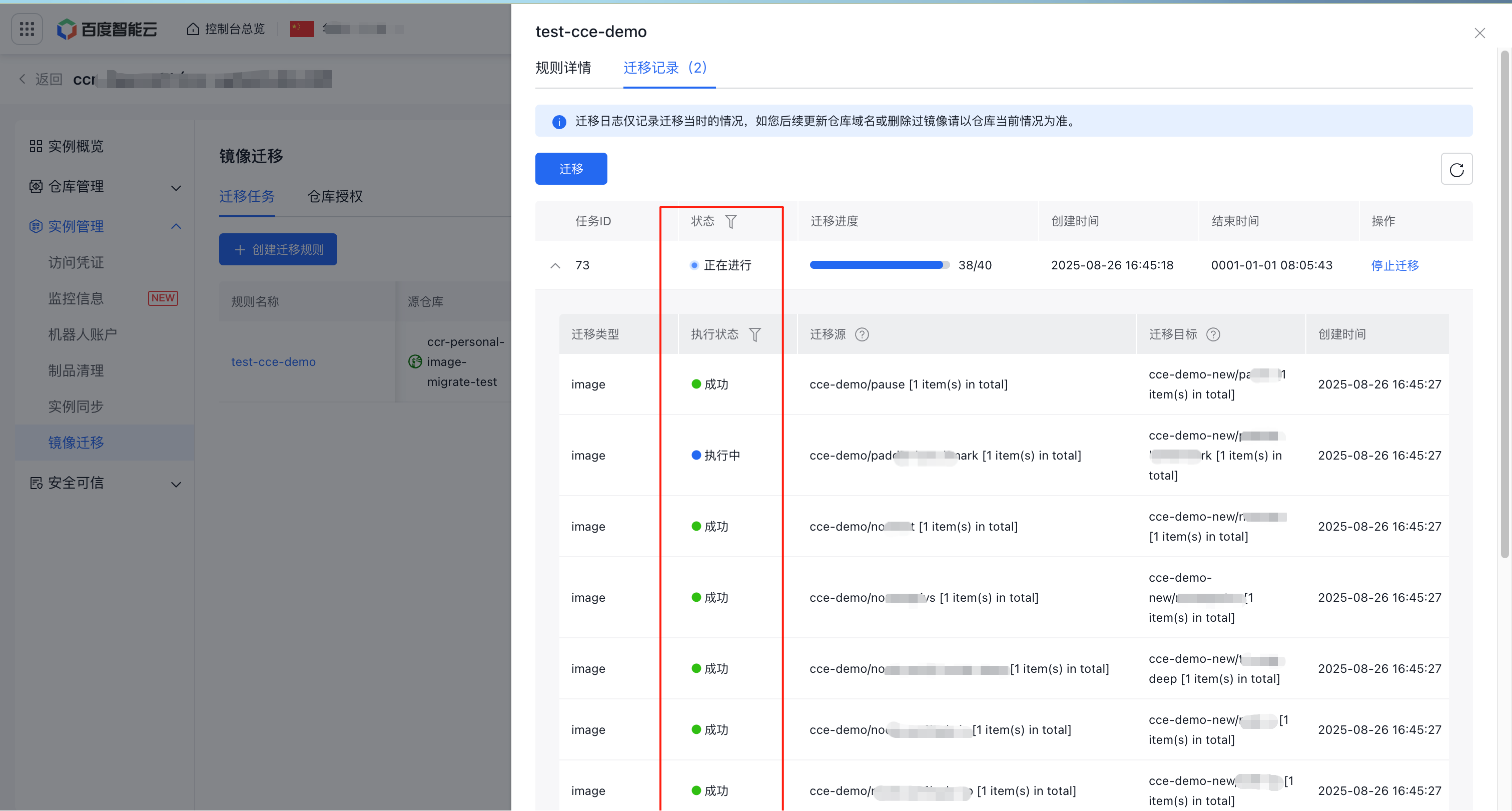This screenshot has width=1512, height=811.
Task: Click 0001-01-01 08:05:43 end time
Action: pos(1271,265)
